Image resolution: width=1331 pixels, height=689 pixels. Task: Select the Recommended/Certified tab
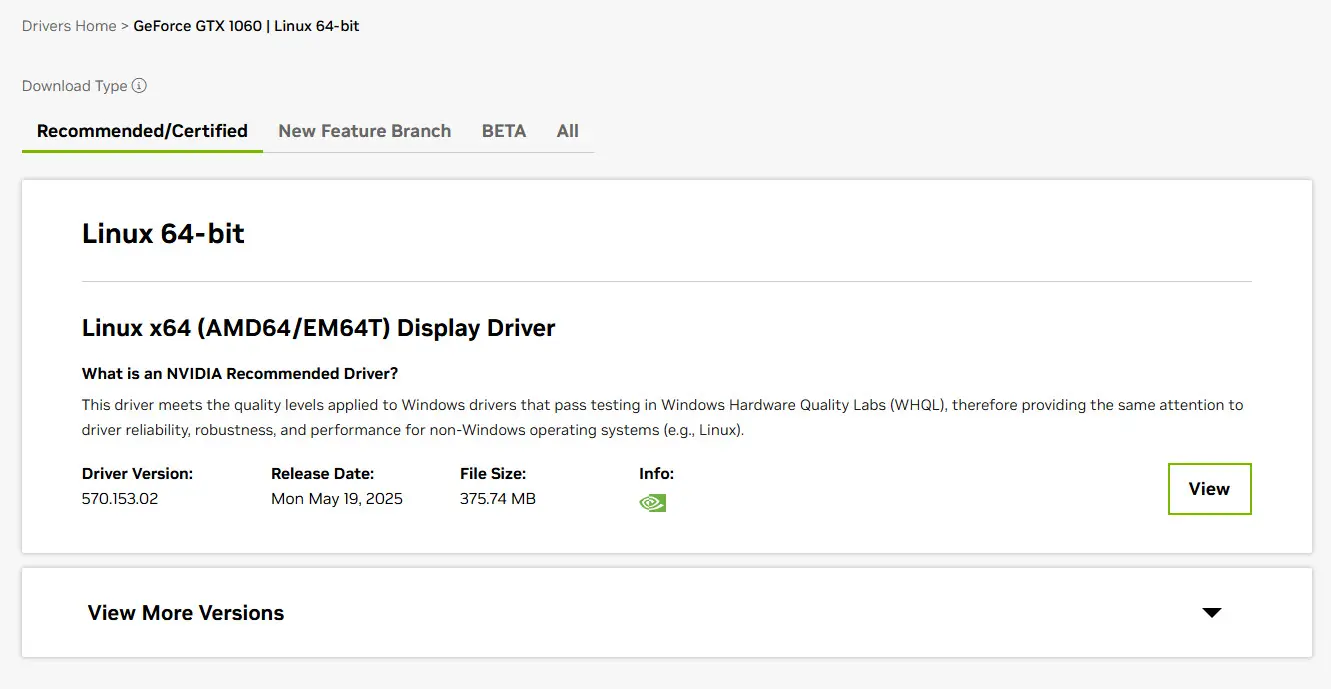(x=142, y=131)
